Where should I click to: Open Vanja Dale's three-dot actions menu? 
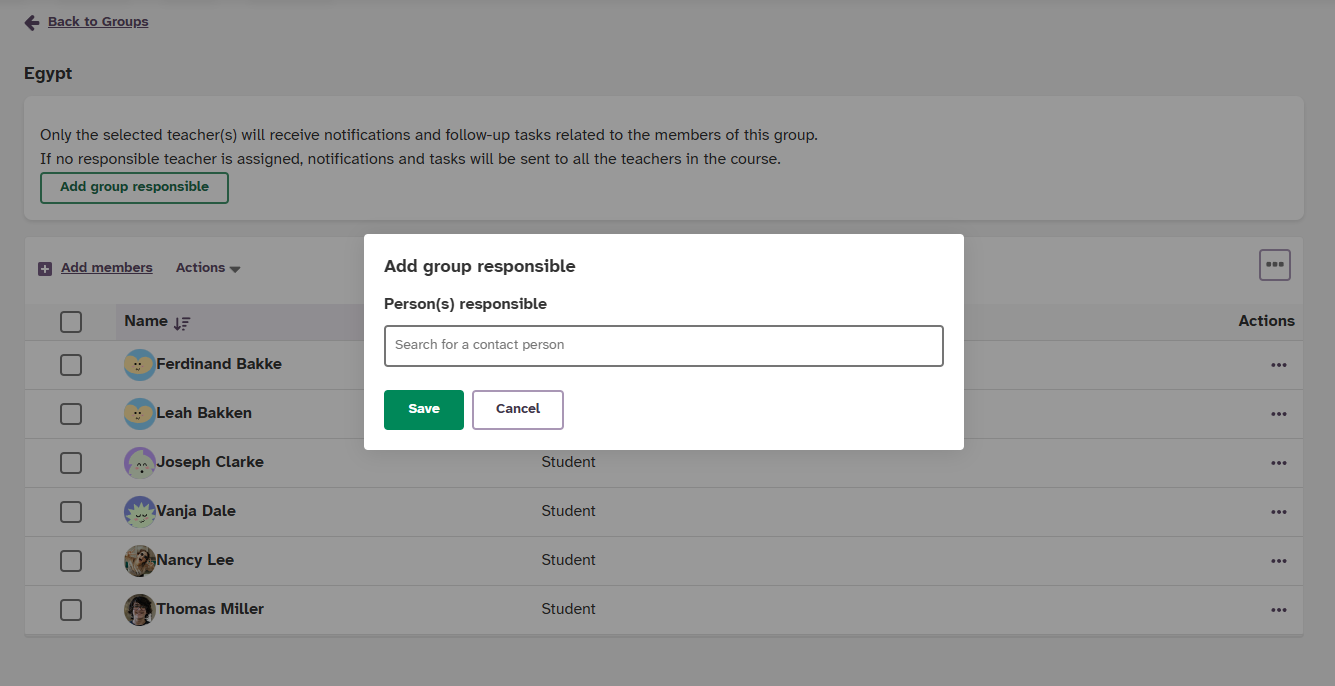click(x=1278, y=512)
